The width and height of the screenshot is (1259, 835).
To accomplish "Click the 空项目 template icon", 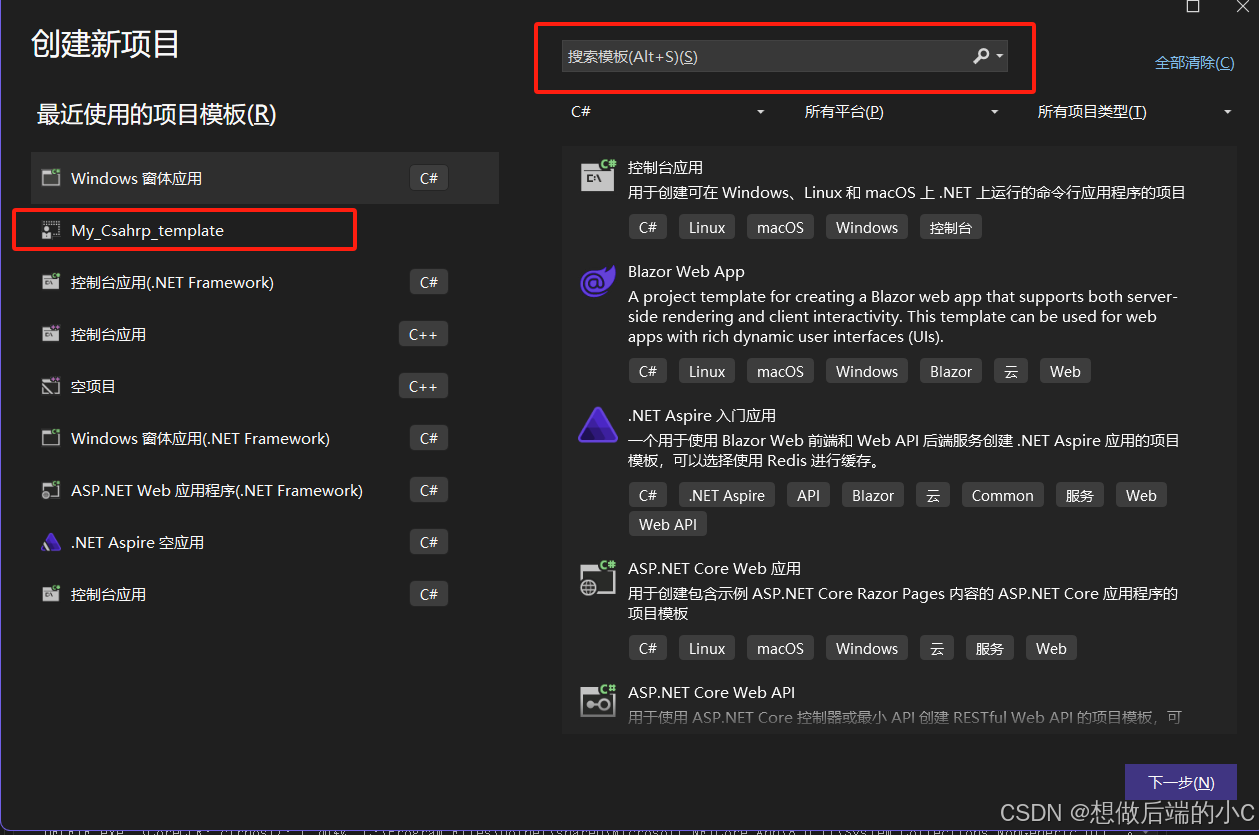I will point(51,386).
